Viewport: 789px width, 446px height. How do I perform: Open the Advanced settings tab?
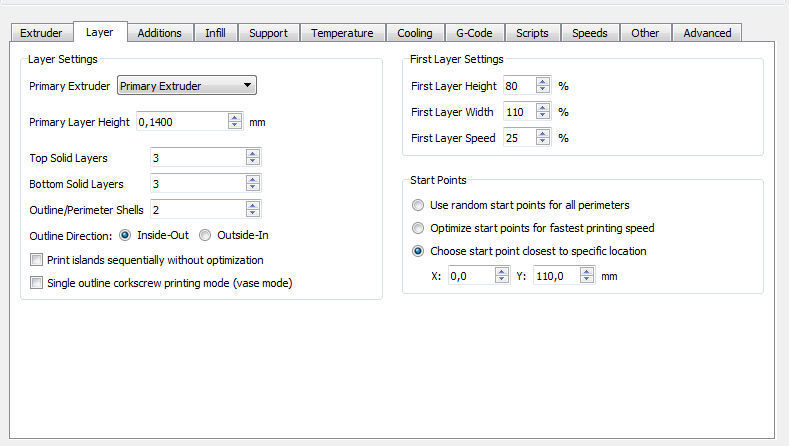[x=707, y=33]
